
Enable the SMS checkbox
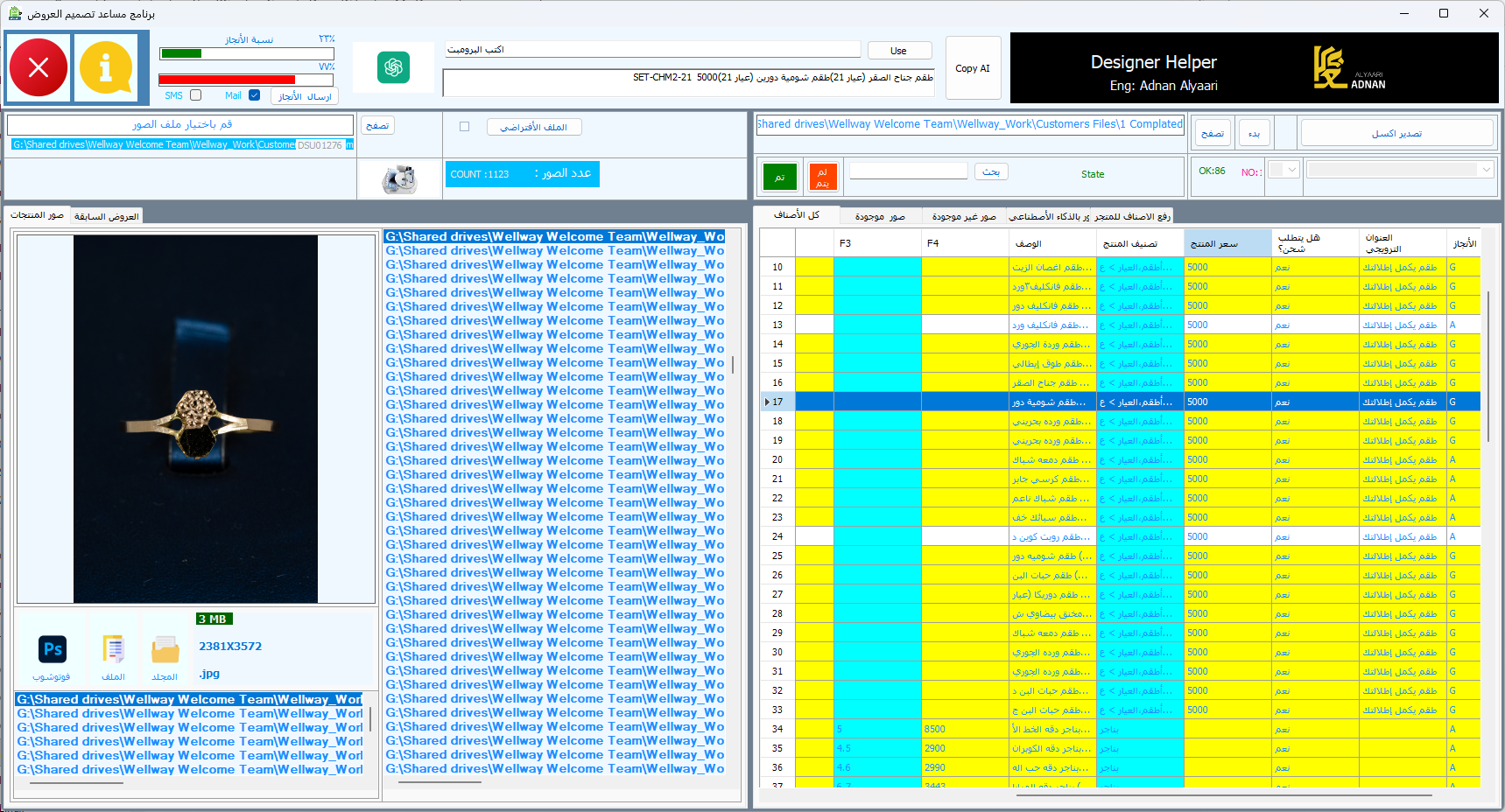[x=196, y=95]
